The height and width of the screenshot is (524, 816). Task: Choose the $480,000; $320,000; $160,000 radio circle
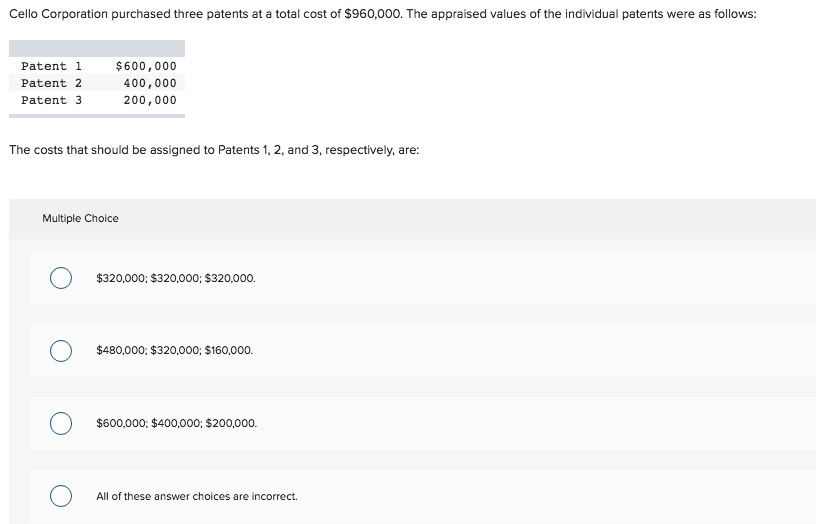[x=61, y=351]
